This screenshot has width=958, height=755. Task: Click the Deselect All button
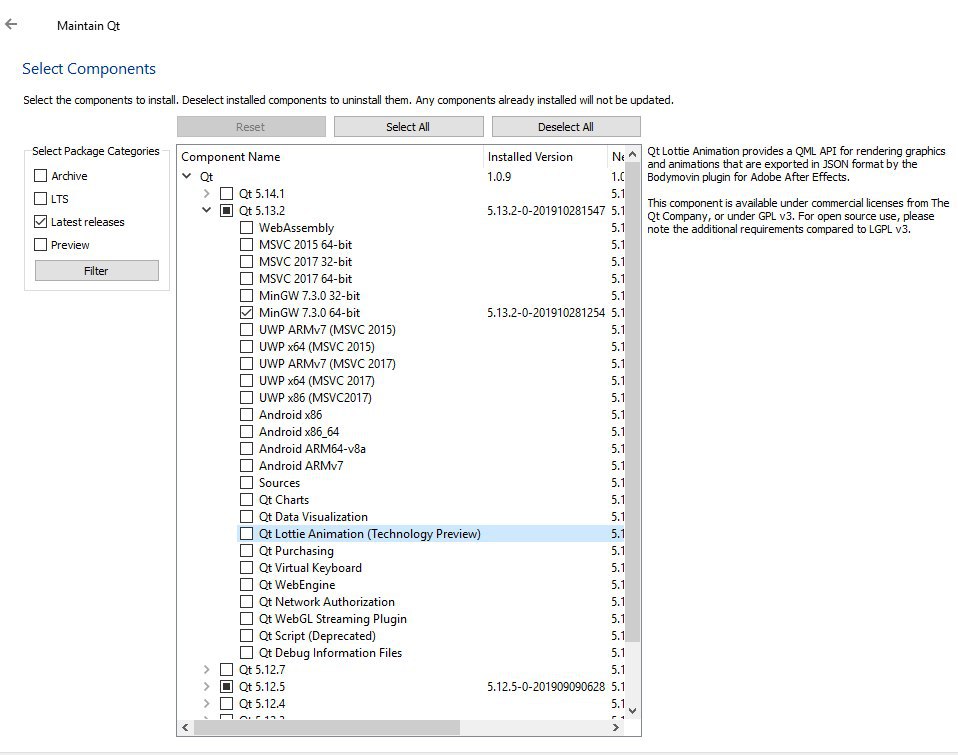(x=566, y=126)
